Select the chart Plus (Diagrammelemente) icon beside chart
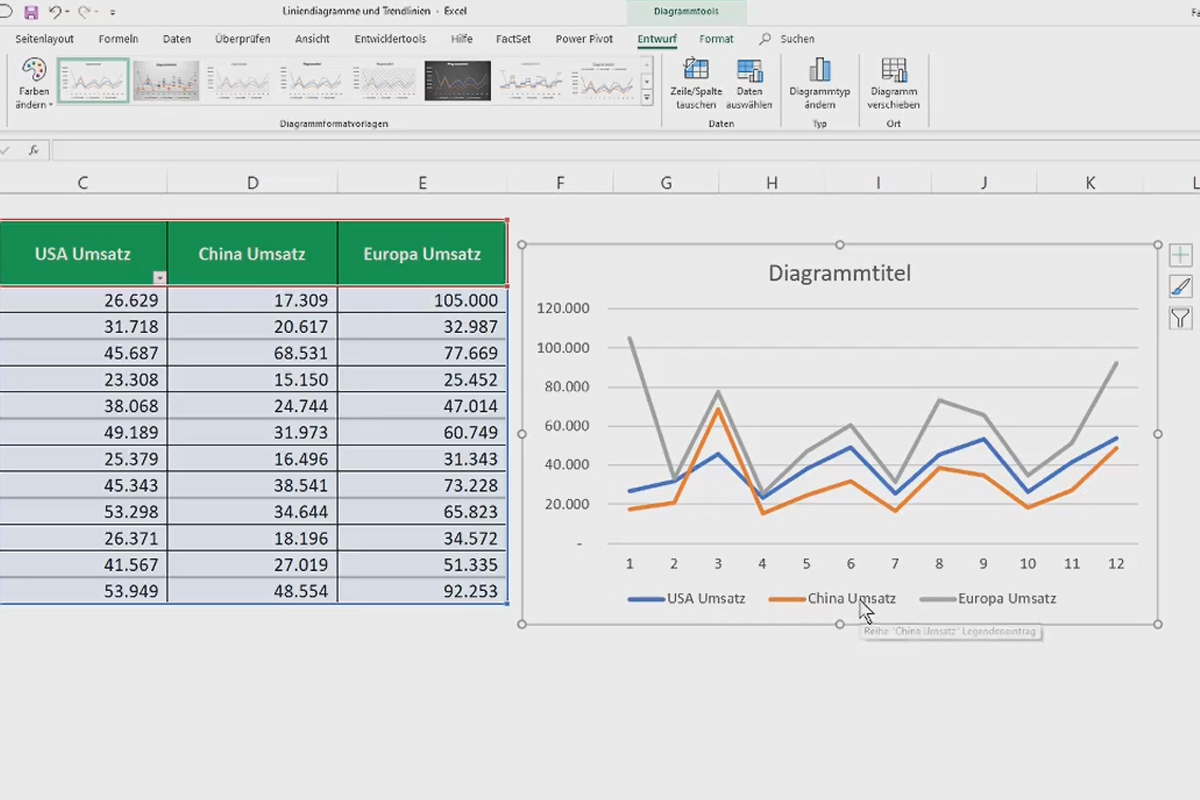Image resolution: width=1200 pixels, height=800 pixels. click(1180, 255)
